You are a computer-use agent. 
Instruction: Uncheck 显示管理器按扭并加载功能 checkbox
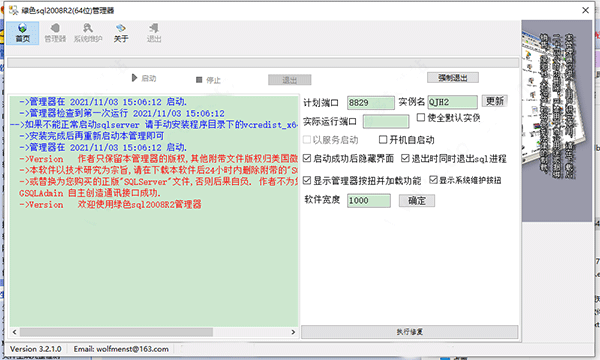click(307, 180)
